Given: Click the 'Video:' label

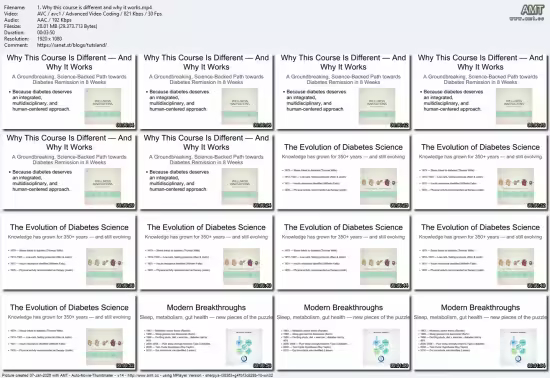Looking at the screenshot, I should point(10,14).
